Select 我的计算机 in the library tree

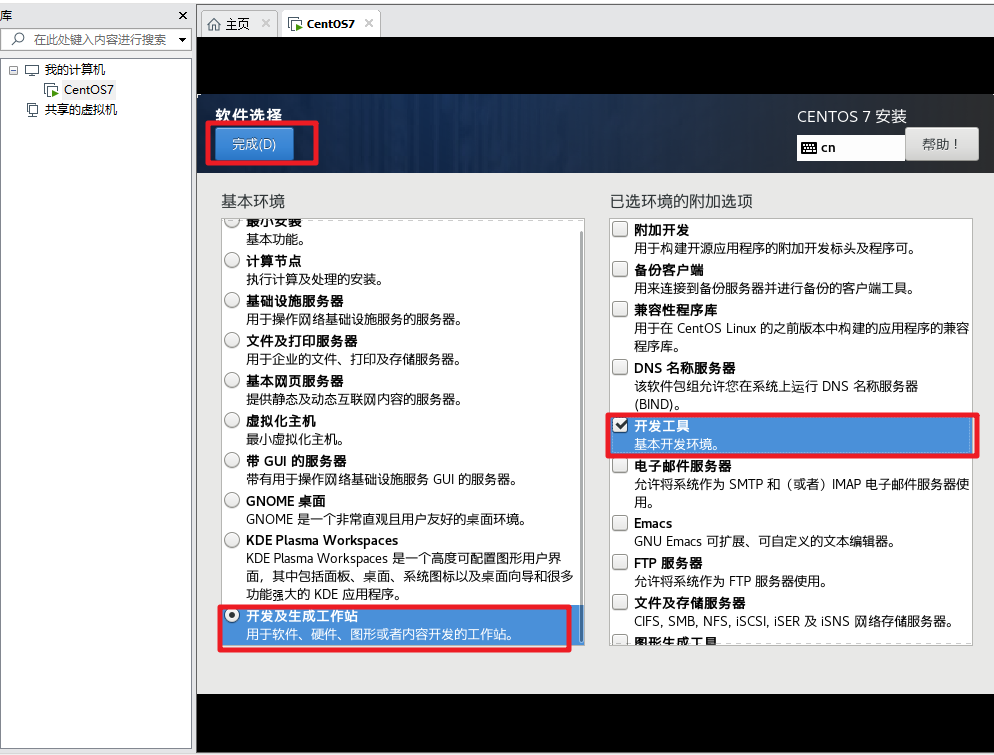[x=75, y=70]
